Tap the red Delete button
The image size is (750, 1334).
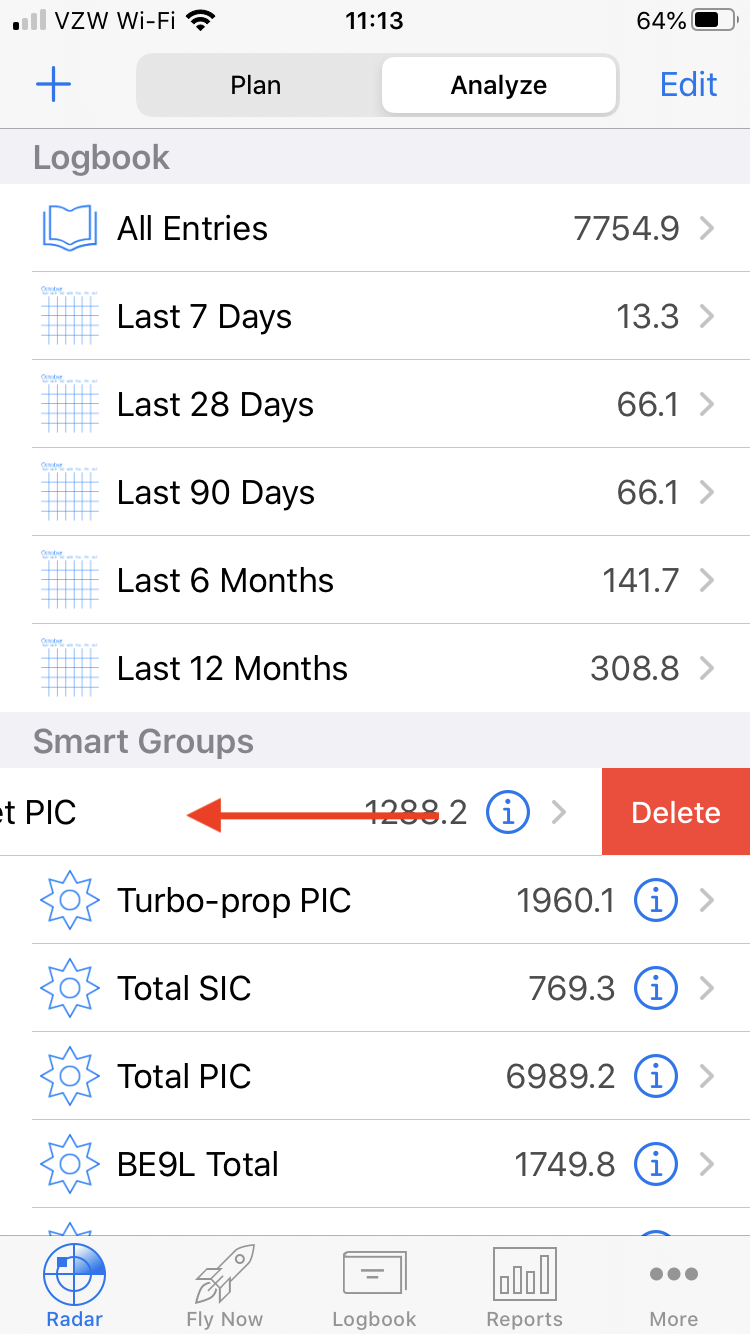tap(676, 812)
